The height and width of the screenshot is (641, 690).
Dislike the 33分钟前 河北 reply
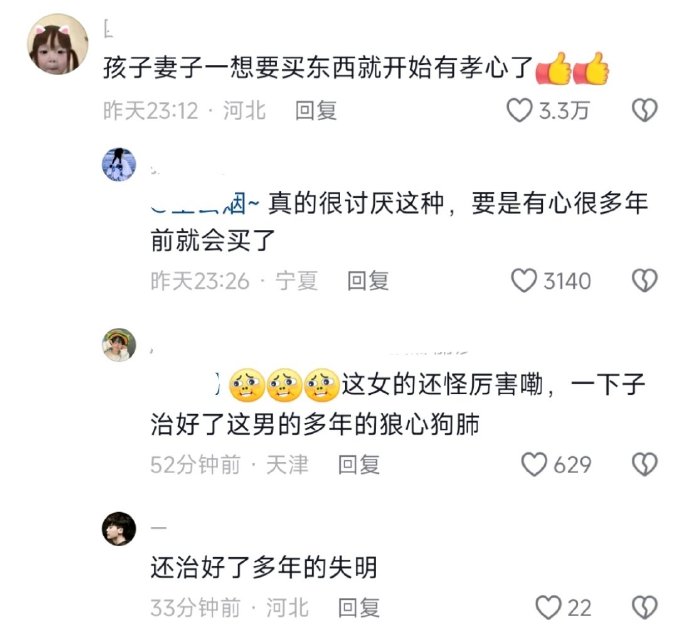[x=645, y=608]
